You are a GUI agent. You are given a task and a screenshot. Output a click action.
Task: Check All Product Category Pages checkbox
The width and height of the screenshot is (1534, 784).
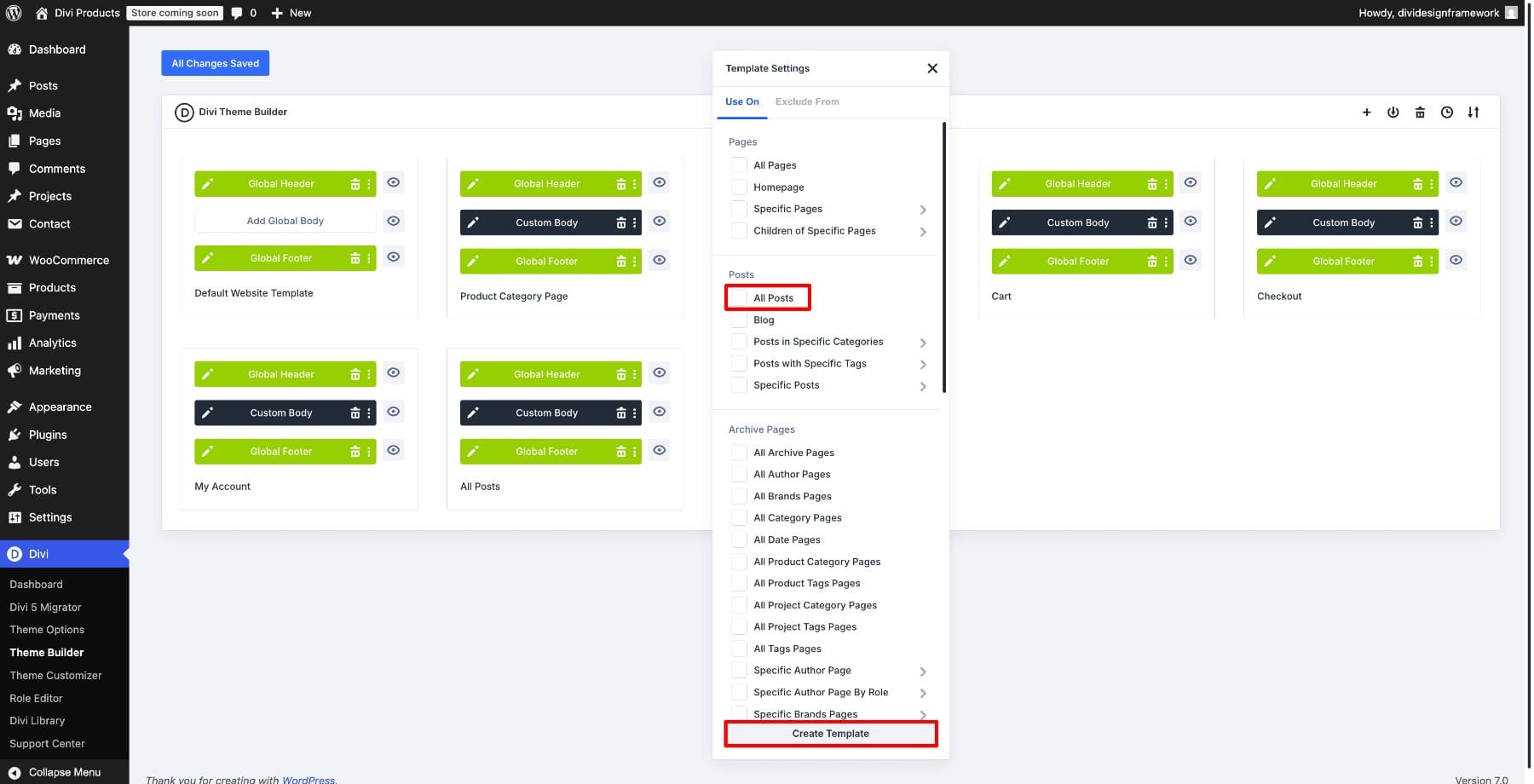coord(739,562)
